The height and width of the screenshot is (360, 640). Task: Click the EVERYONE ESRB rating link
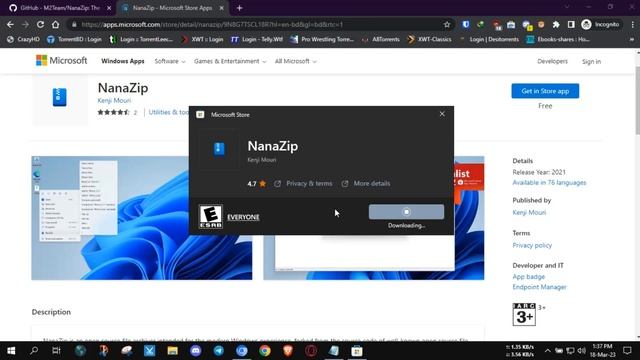[x=243, y=217]
